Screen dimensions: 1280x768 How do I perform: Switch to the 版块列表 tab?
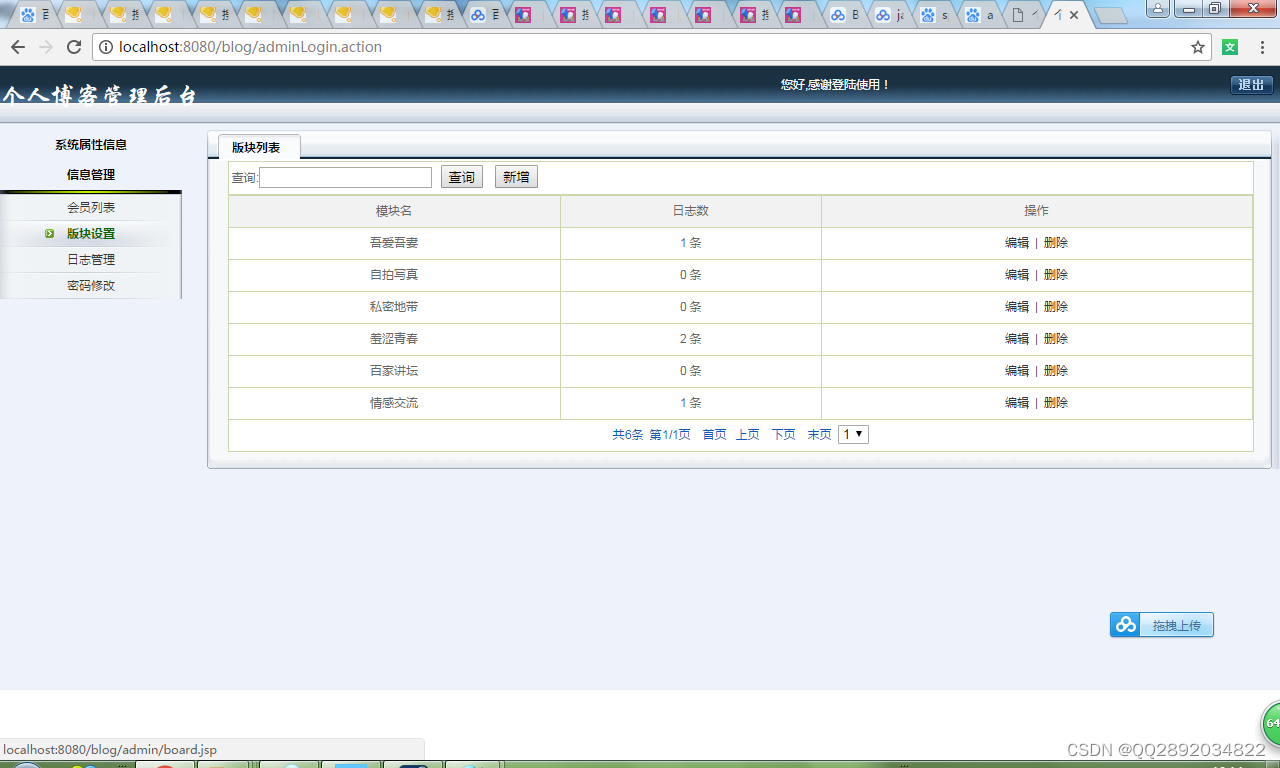(259, 146)
